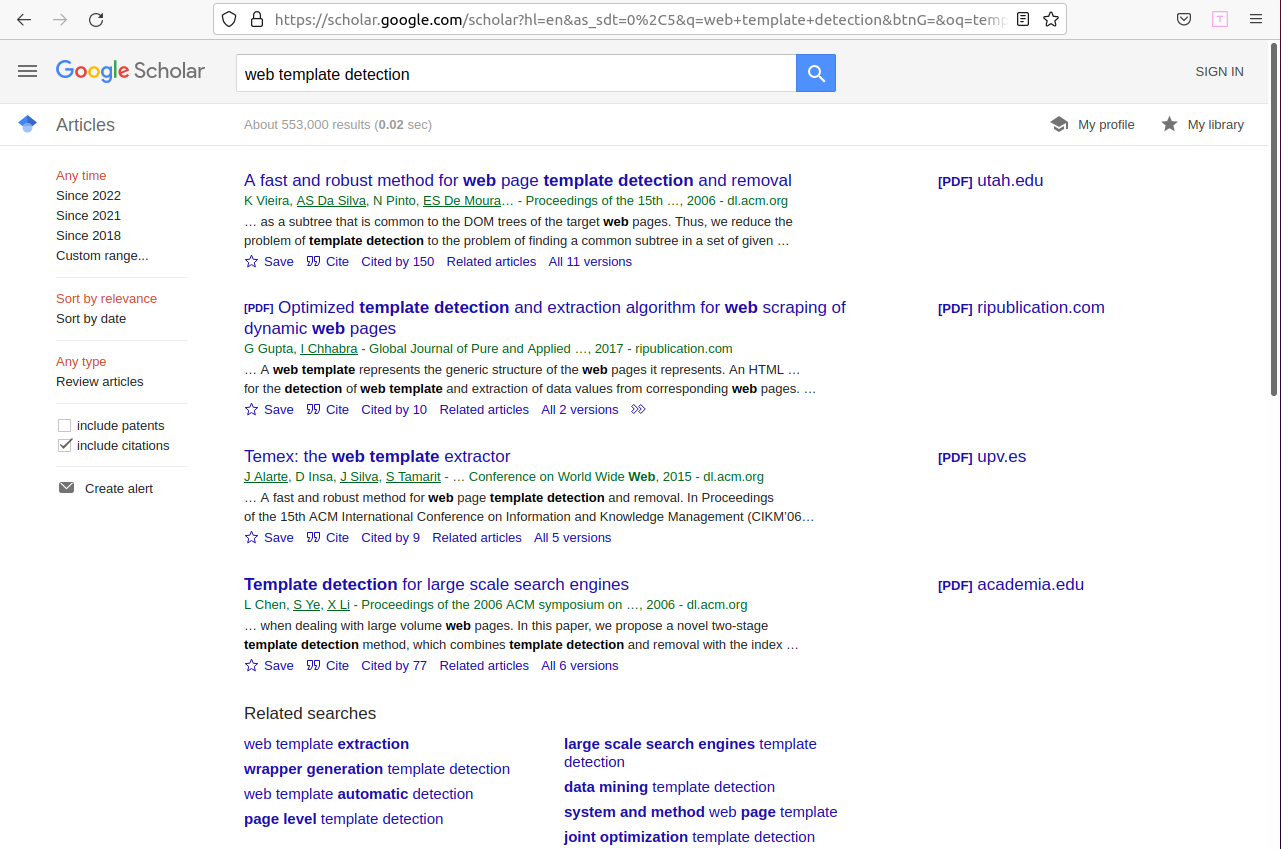Click Cited by 77 link
The image size is (1281, 849).
pyautogui.click(x=394, y=666)
